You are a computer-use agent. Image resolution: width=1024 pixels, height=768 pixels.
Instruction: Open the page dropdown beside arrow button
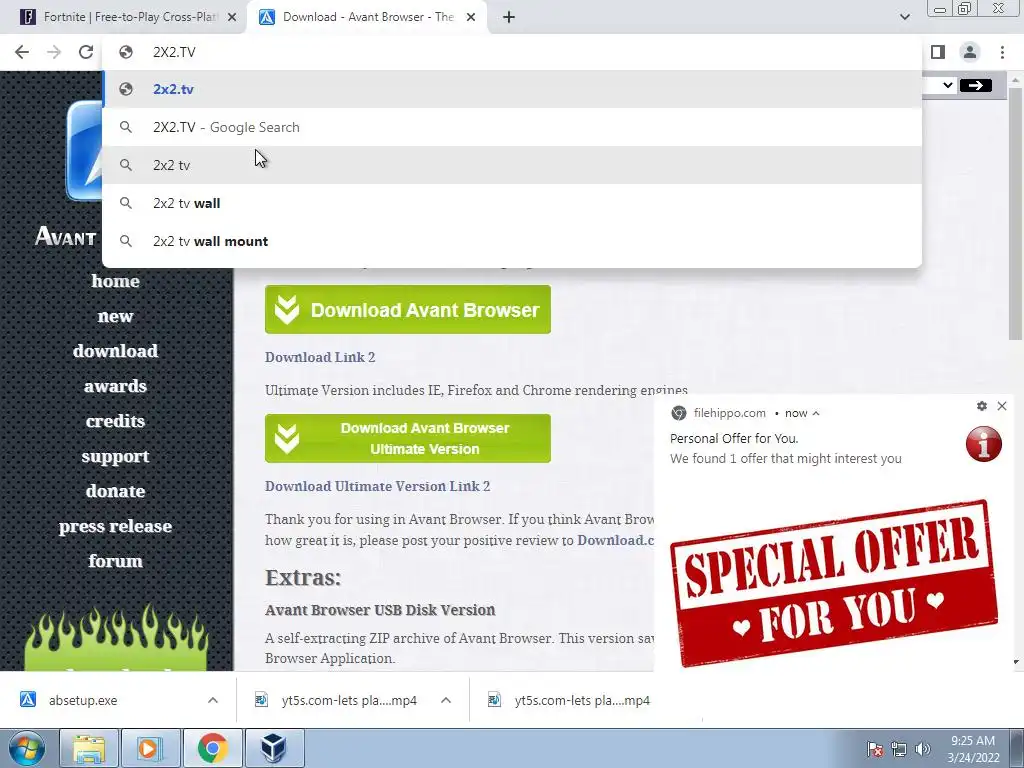(x=947, y=86)
